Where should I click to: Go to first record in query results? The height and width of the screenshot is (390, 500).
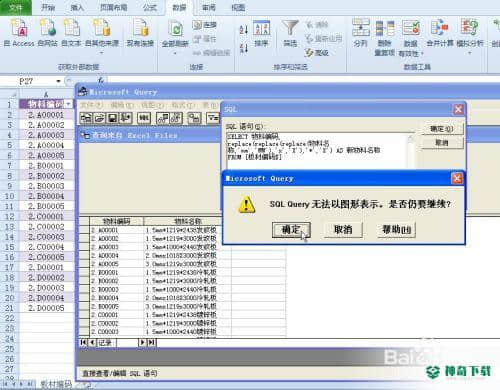(x=84, y=342)
